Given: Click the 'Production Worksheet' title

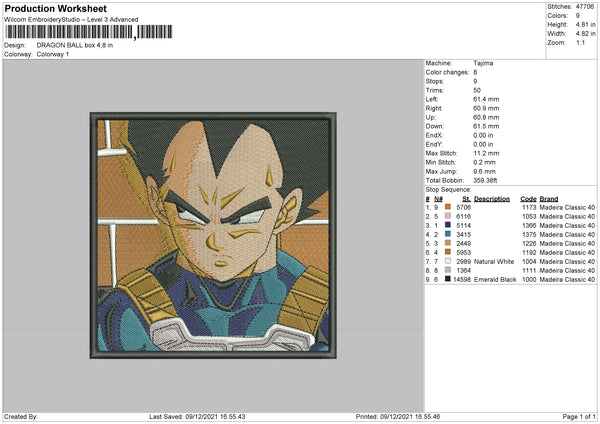Looking at the screenshot, I should point(56,8).
